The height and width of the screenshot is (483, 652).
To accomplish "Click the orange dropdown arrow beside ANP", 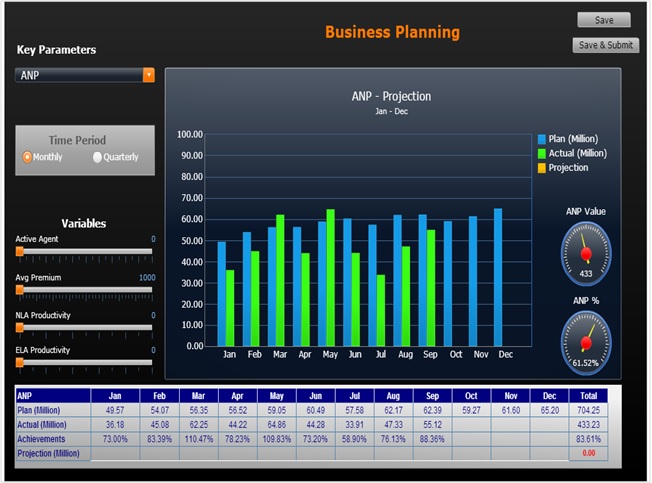I will (x=149, y=75).
